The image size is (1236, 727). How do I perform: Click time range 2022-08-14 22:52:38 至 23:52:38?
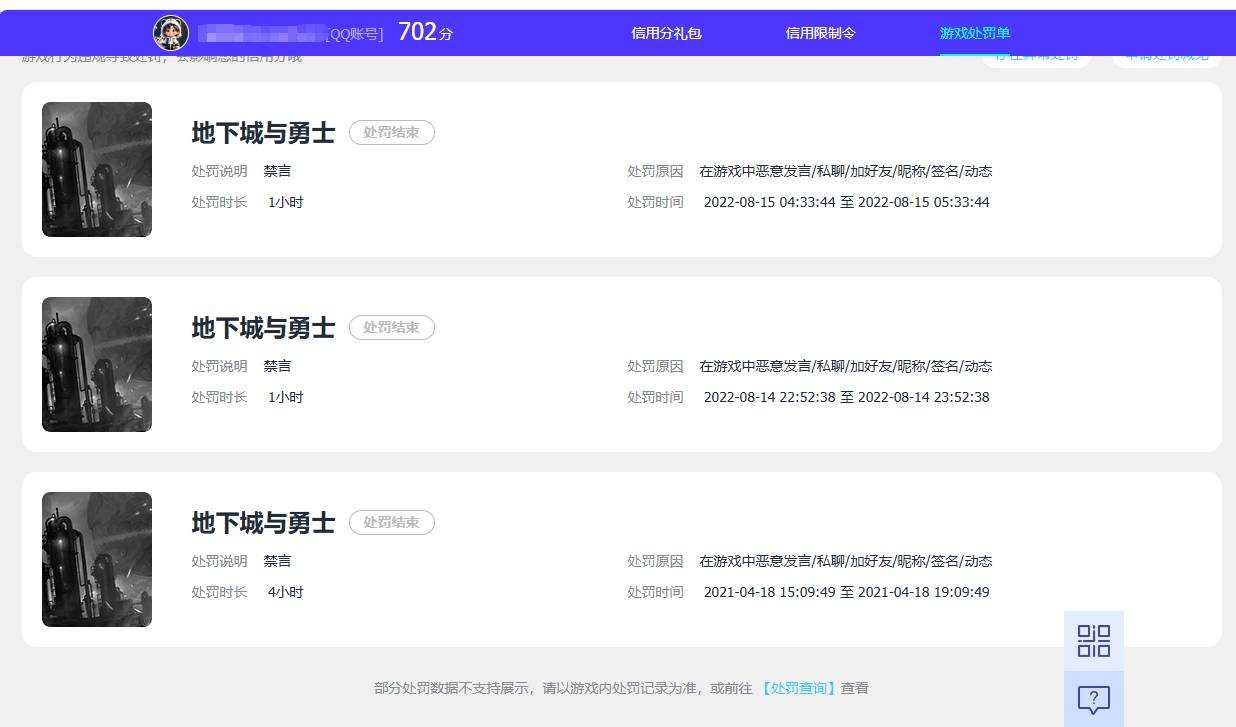coord(847,397)
